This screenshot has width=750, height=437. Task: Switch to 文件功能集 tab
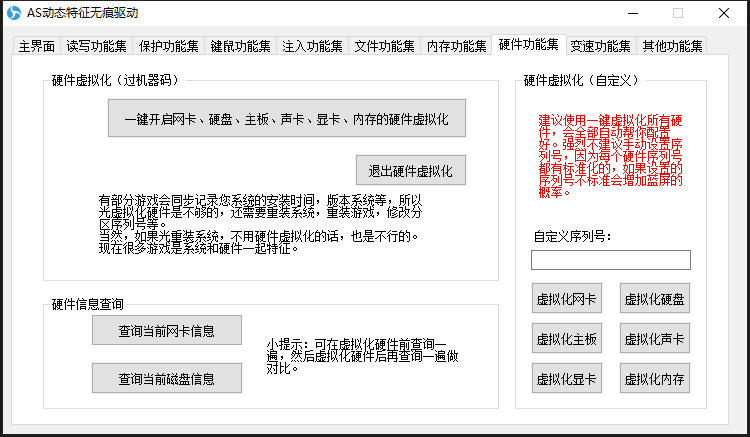point(384,46)
